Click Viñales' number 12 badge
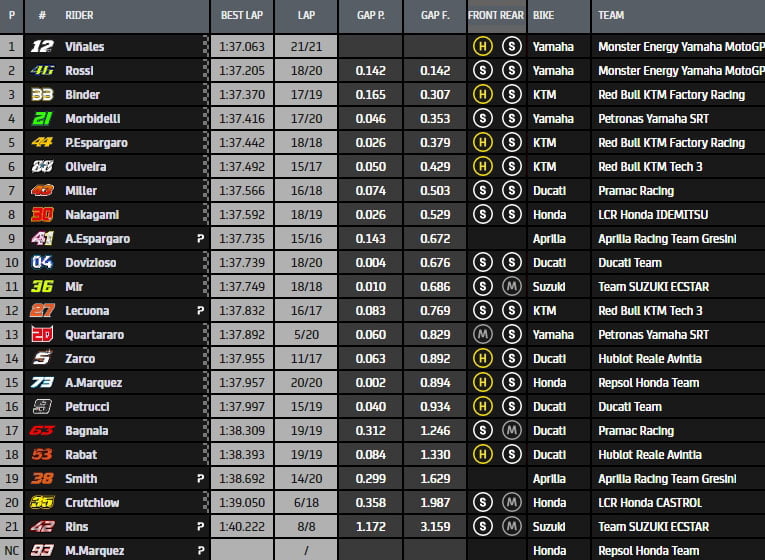This screenshot has width=765, height=560. [42, 47]
